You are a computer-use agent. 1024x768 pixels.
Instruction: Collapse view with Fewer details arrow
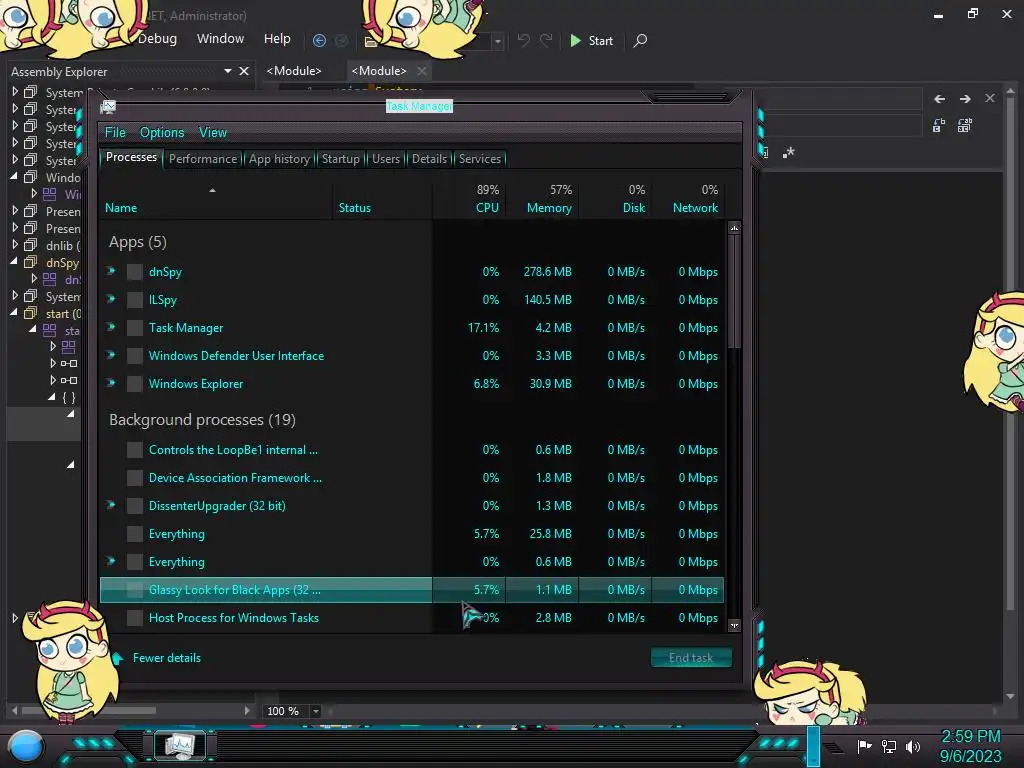(x=118, y=658)
